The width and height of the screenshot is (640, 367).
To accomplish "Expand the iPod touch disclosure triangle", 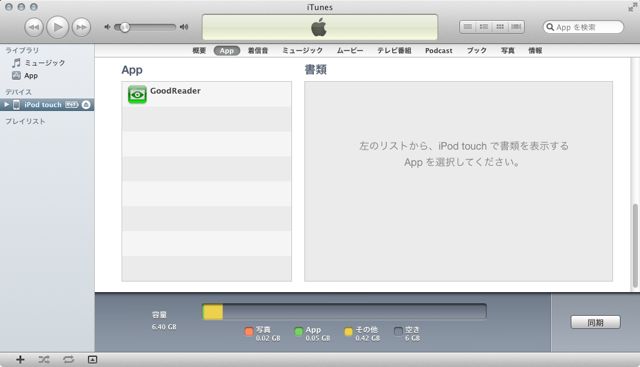I will pos(7,105).
